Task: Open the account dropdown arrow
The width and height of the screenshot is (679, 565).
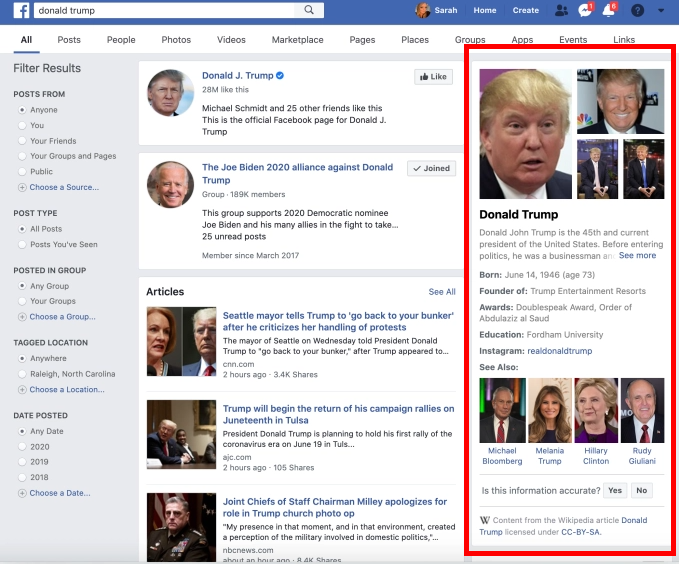Action: tap(661, 10)
